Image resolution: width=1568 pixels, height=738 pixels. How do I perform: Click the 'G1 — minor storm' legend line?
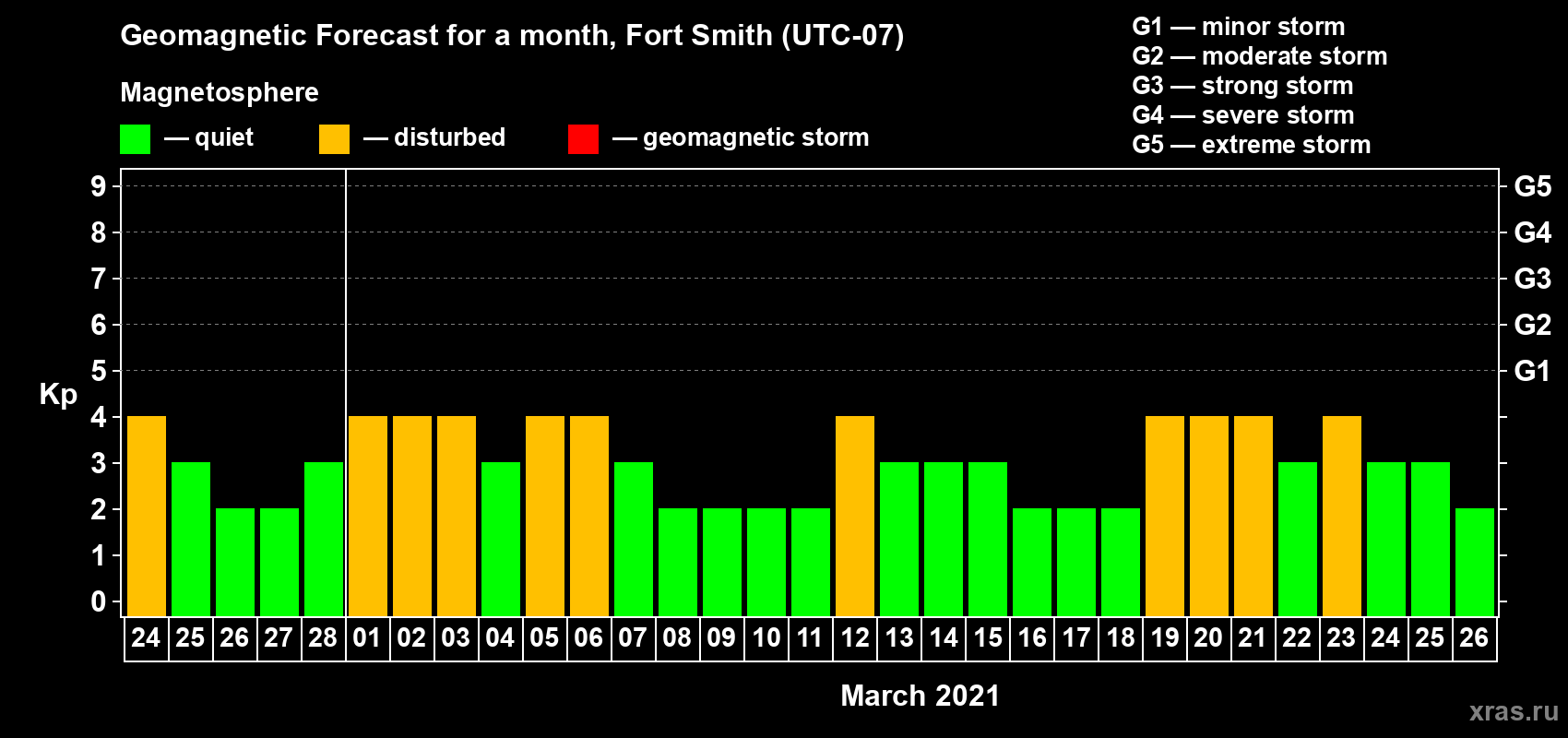pos(1238,27)
